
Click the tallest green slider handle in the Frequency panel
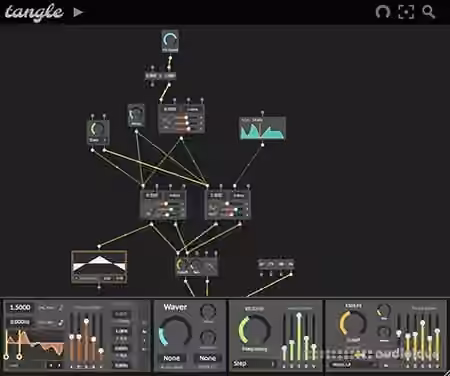click(x=299, y=315)
